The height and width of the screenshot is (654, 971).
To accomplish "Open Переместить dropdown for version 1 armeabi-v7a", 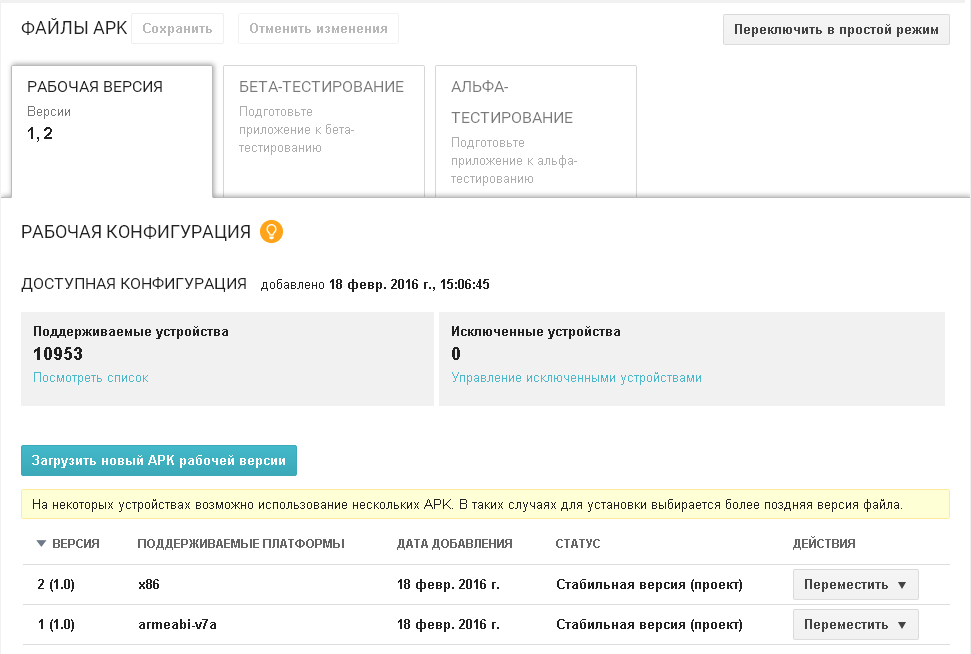I will pyautogui.click(x=855, y=625).
